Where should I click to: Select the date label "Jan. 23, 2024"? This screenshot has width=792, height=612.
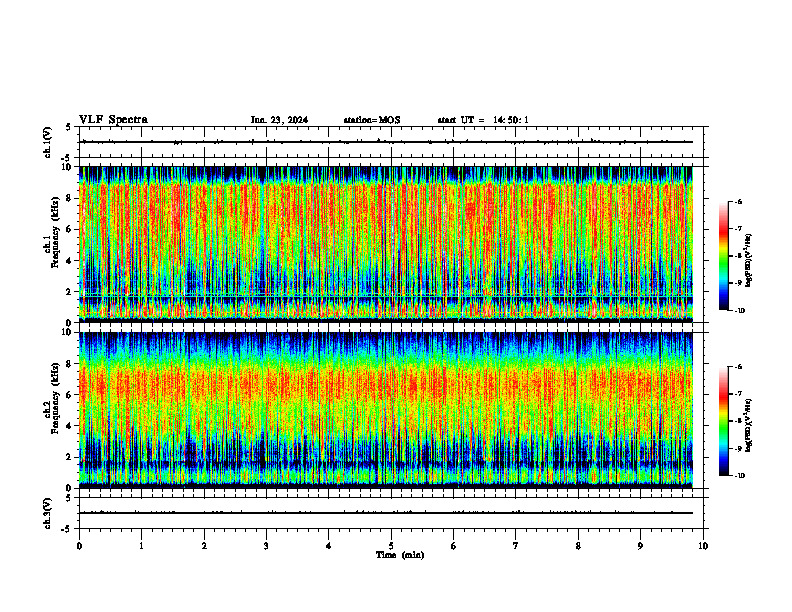279,120
